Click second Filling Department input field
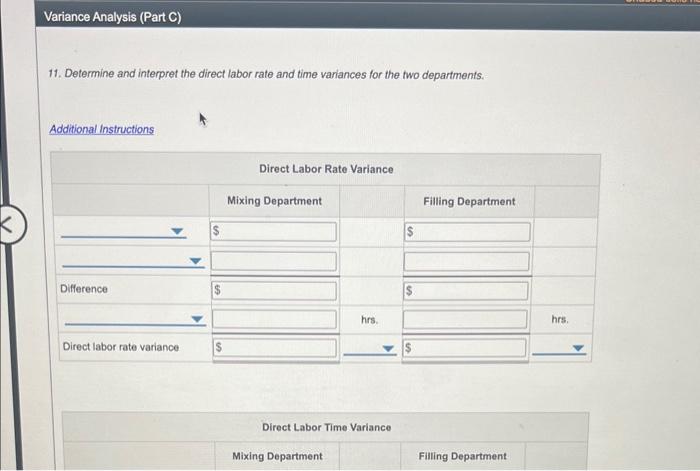Viewport: 700px width, 471px height. click(467, 261)
